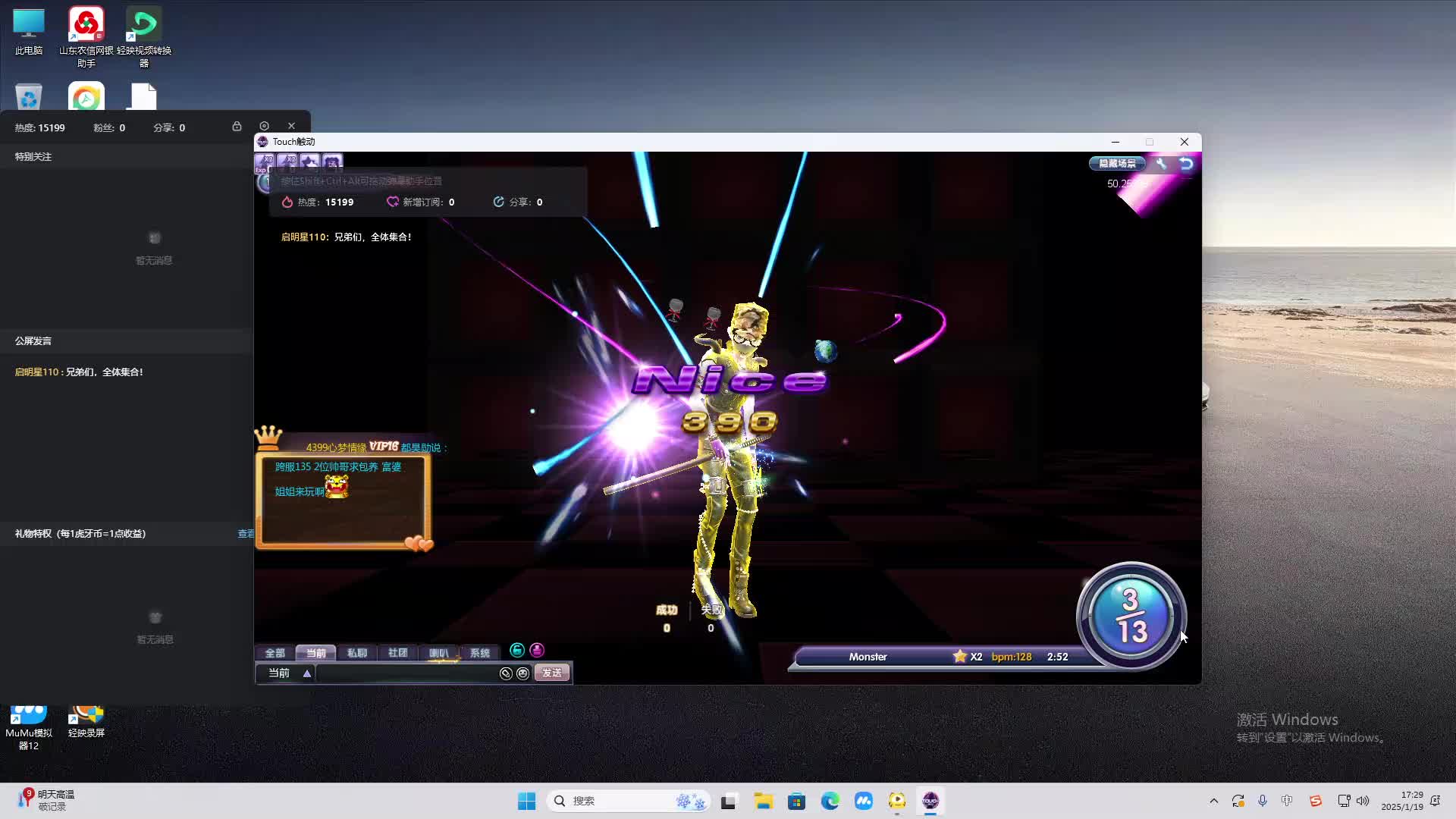Image resolution: width=1456 pixels, height=819 pixels.
Task: Click the teal unlock chat icon
Action: (x=517, y=650)
